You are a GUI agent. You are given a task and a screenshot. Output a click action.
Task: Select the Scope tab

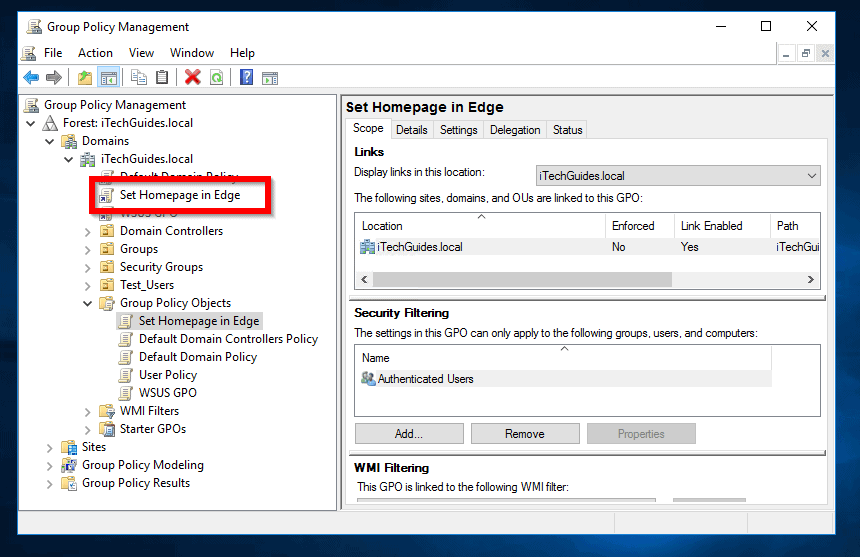coord(368,128)
